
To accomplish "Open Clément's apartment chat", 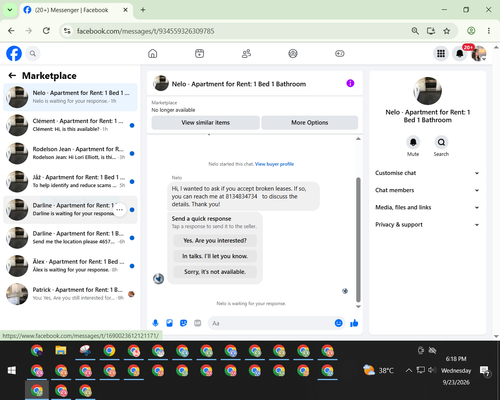I will (70, 125).
